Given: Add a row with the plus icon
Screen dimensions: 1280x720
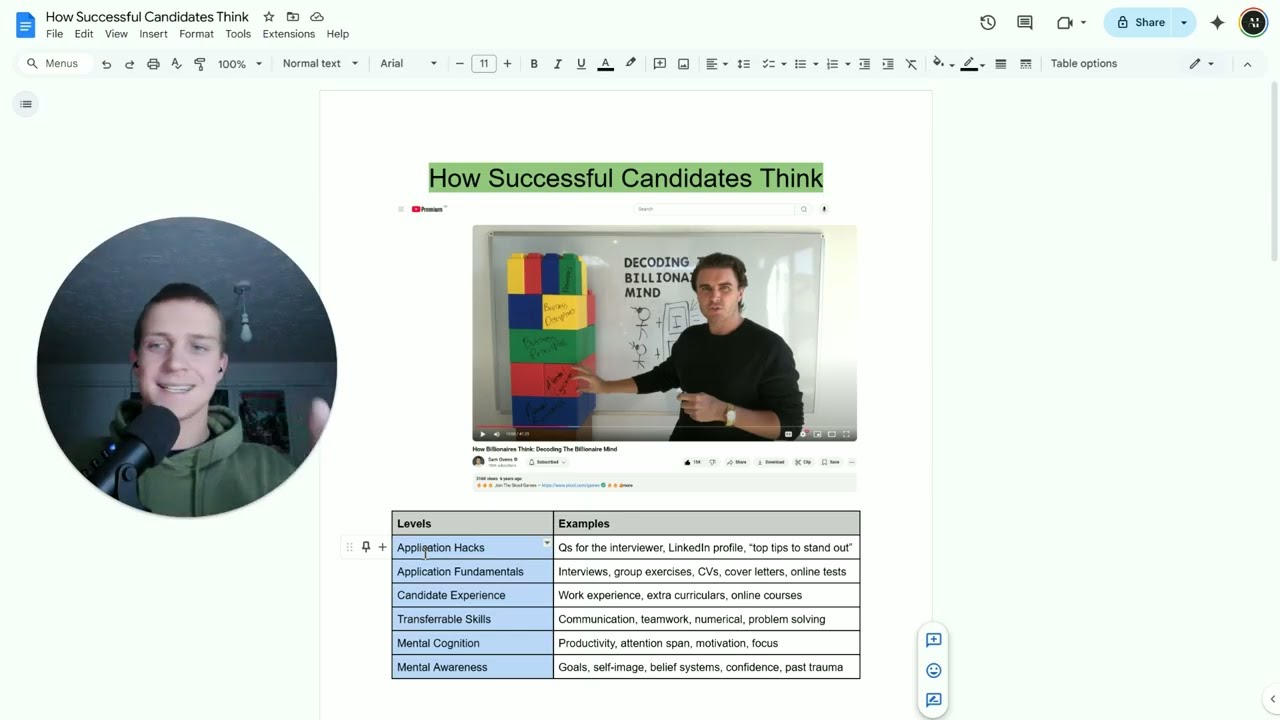Looking at the screenshot, I should pyautogui.click(x=382, y=547).
